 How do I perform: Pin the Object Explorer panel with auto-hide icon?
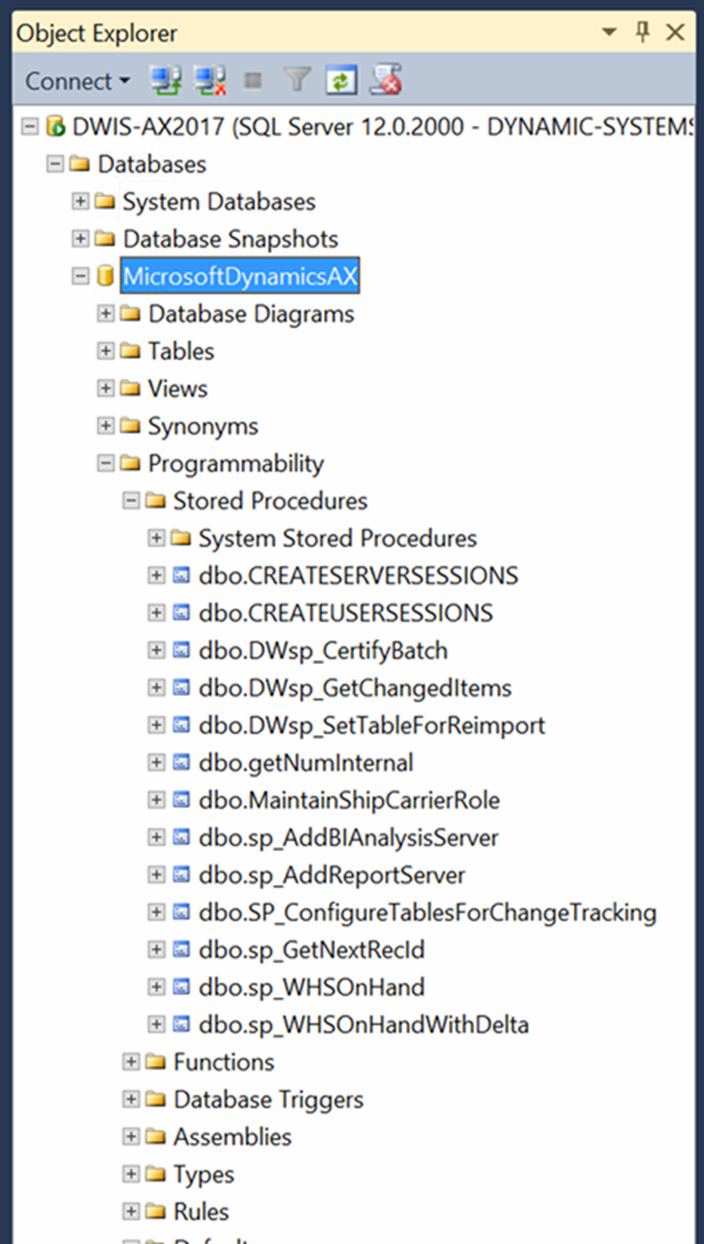[643, 32]
